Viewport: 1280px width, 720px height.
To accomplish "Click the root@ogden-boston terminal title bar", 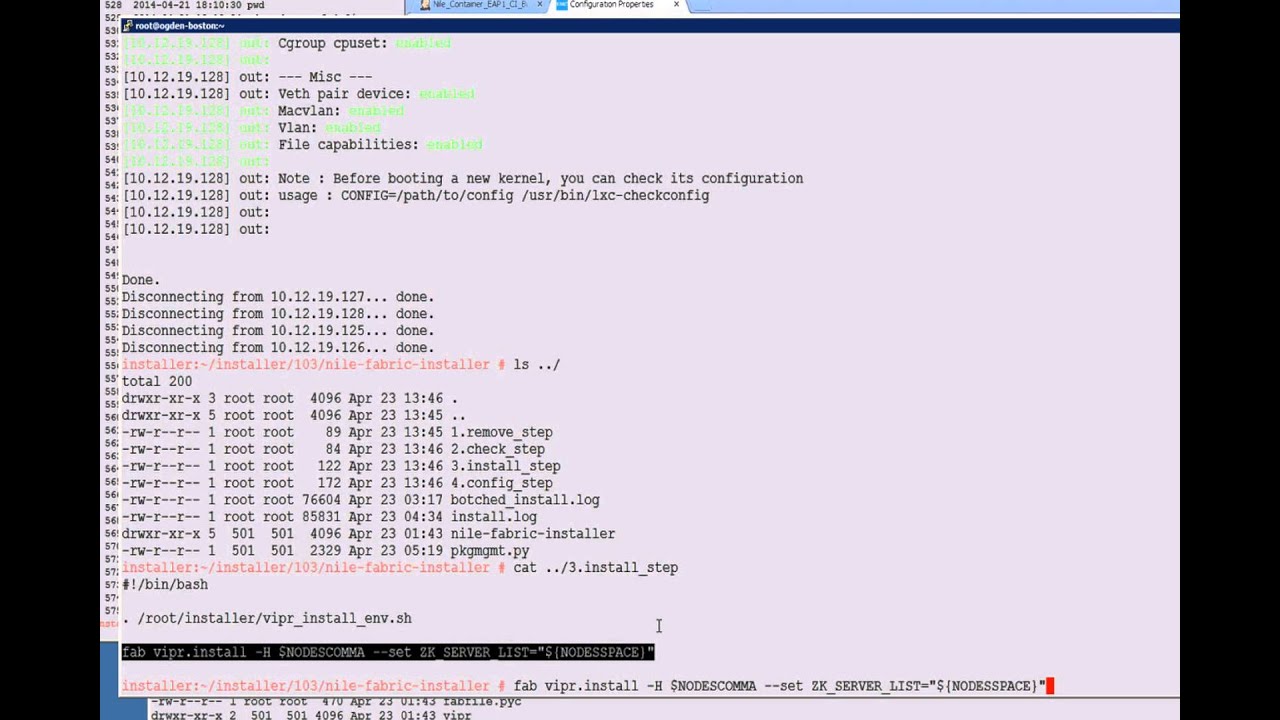I will pyautogui.click(x=650, y=26).
